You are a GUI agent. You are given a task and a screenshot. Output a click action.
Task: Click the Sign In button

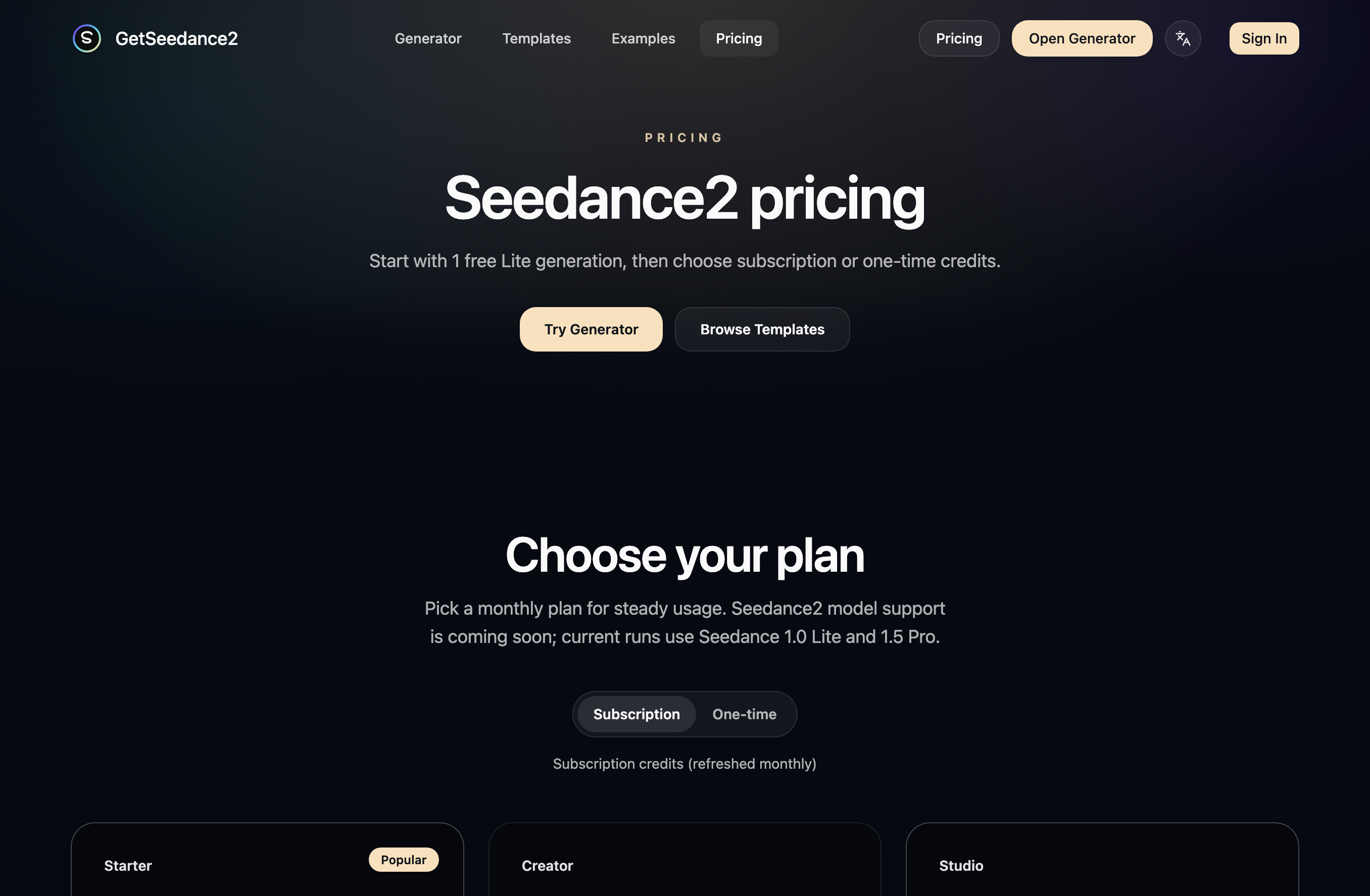[x=1264, y=38]
